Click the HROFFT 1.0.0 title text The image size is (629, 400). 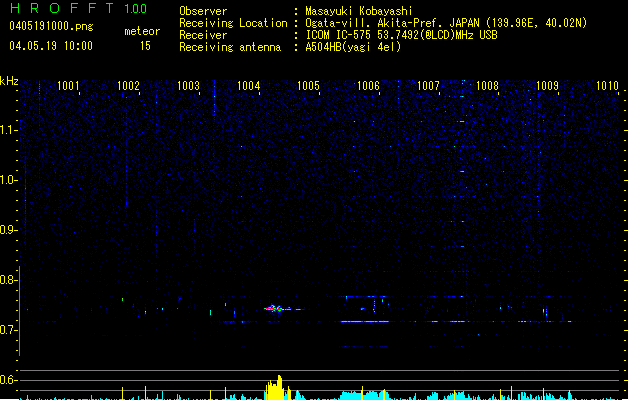coord(78,8)
